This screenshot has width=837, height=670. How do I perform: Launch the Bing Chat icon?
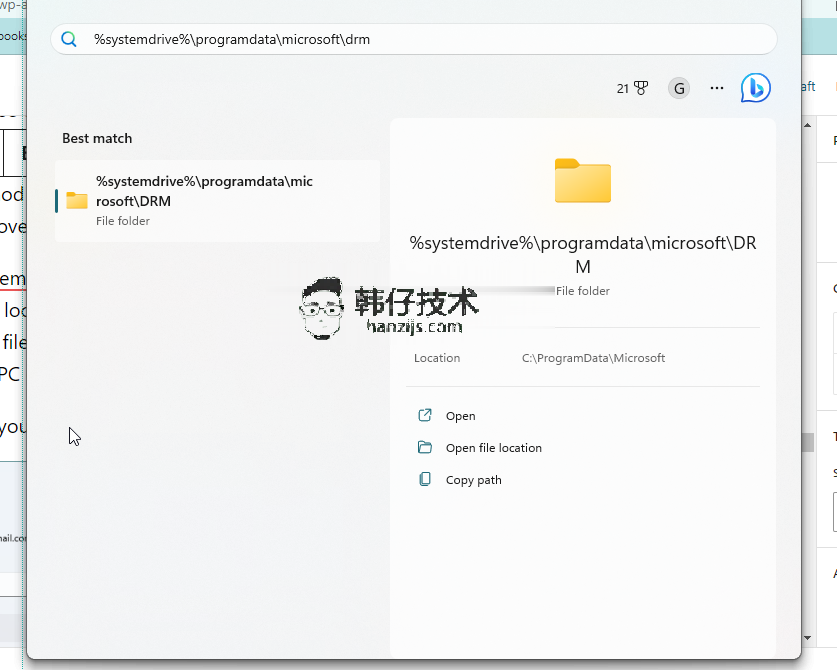[755, 88]
